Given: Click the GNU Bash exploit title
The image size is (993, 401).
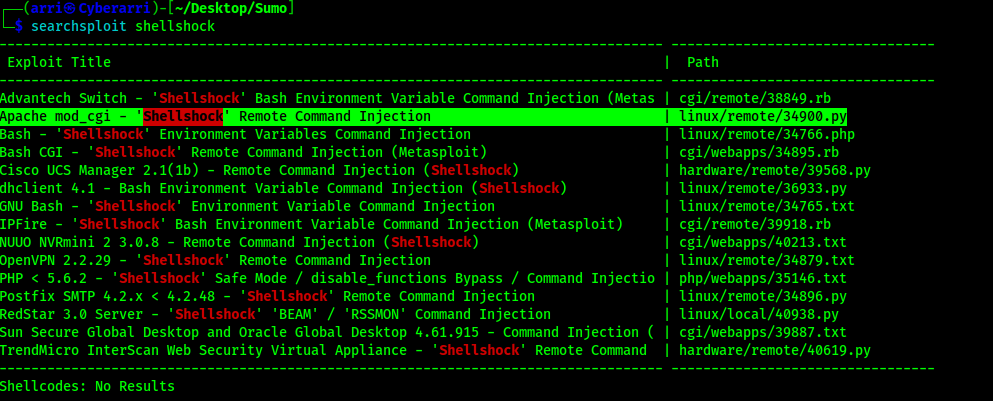Looking at the screenshot, I should [x=247, y=206].
